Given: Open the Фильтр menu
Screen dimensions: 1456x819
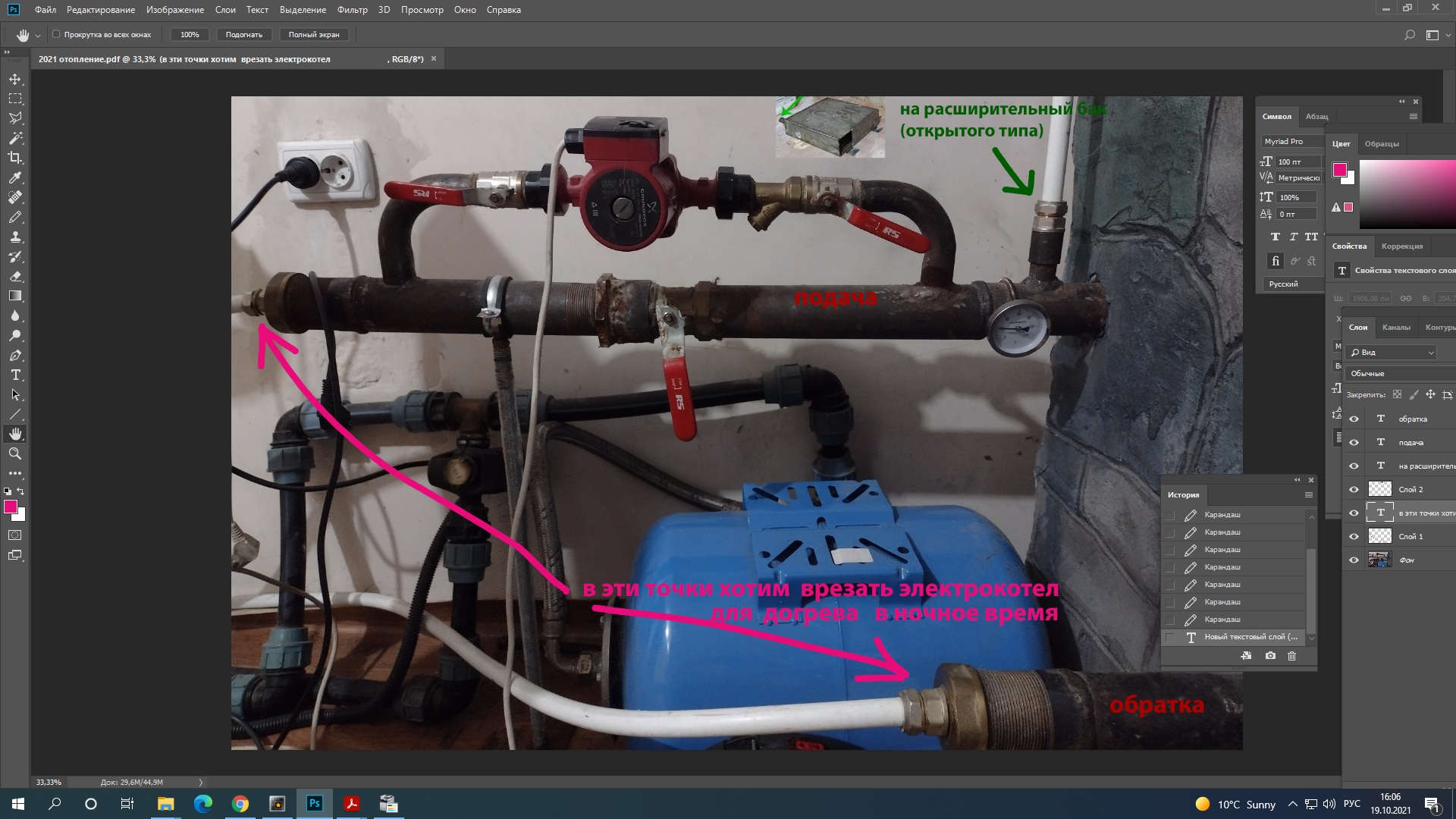Looking at the screenshot, I should click(352, 10).
